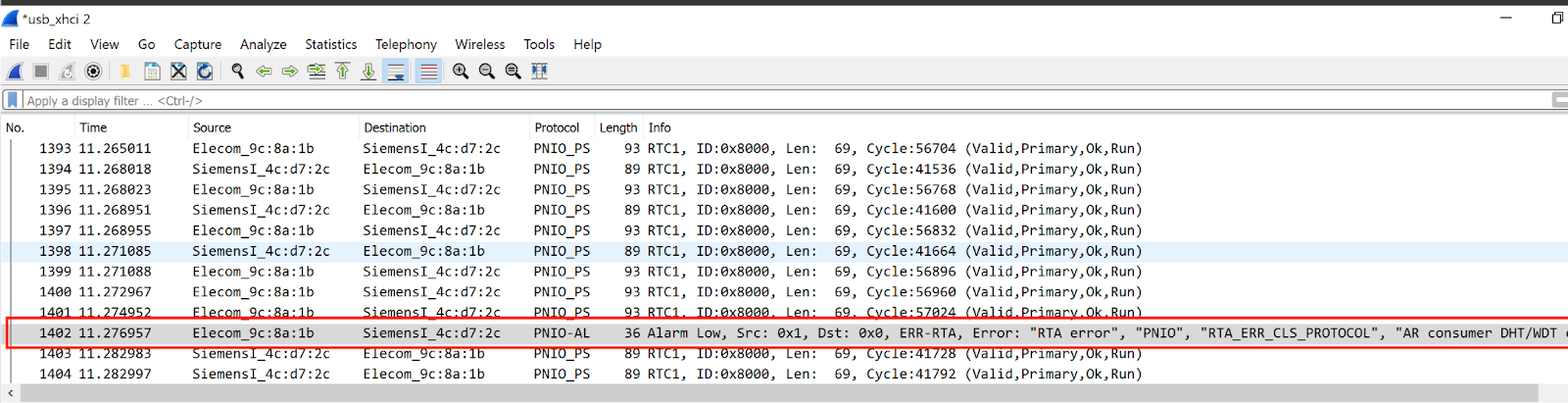The width and height of the screenshot is (1568, 403).
Task: Minimize the Wireshark window
Action: [x=1507, y=18]
